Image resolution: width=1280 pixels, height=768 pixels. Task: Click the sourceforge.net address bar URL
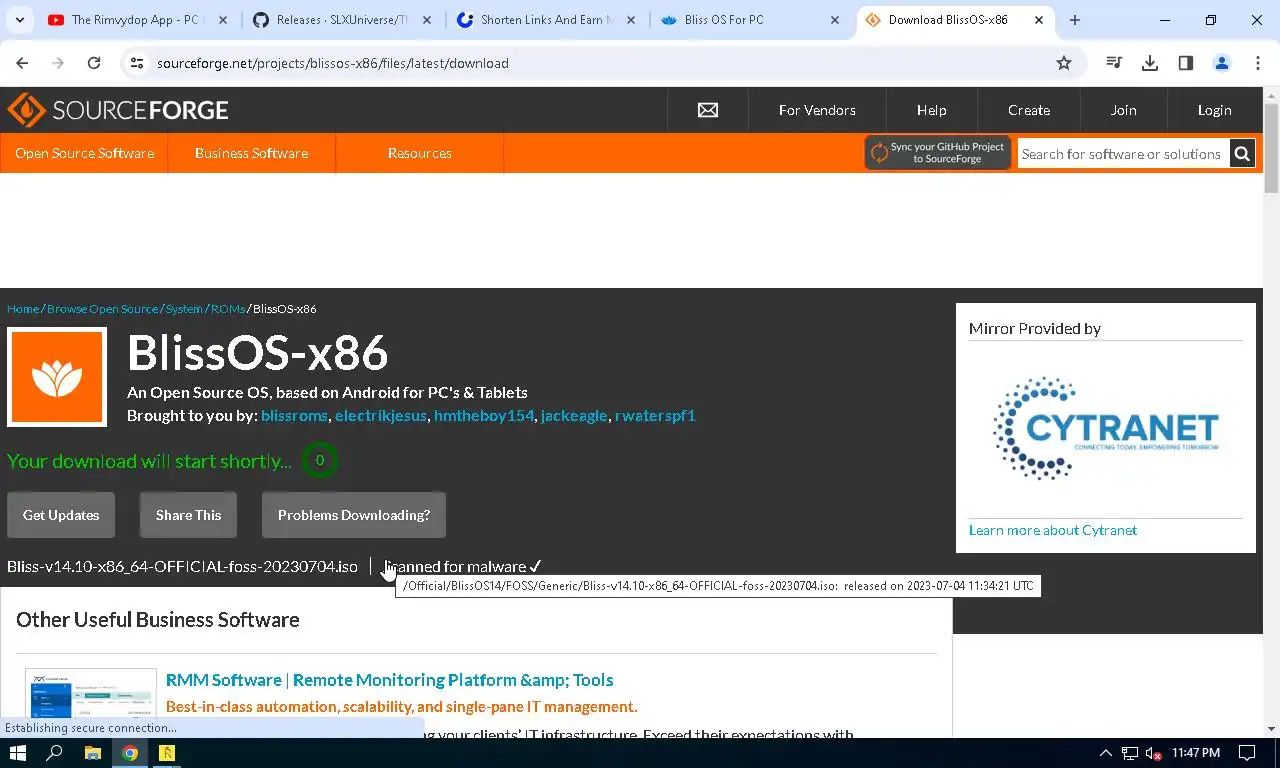[x=333, y=63]
